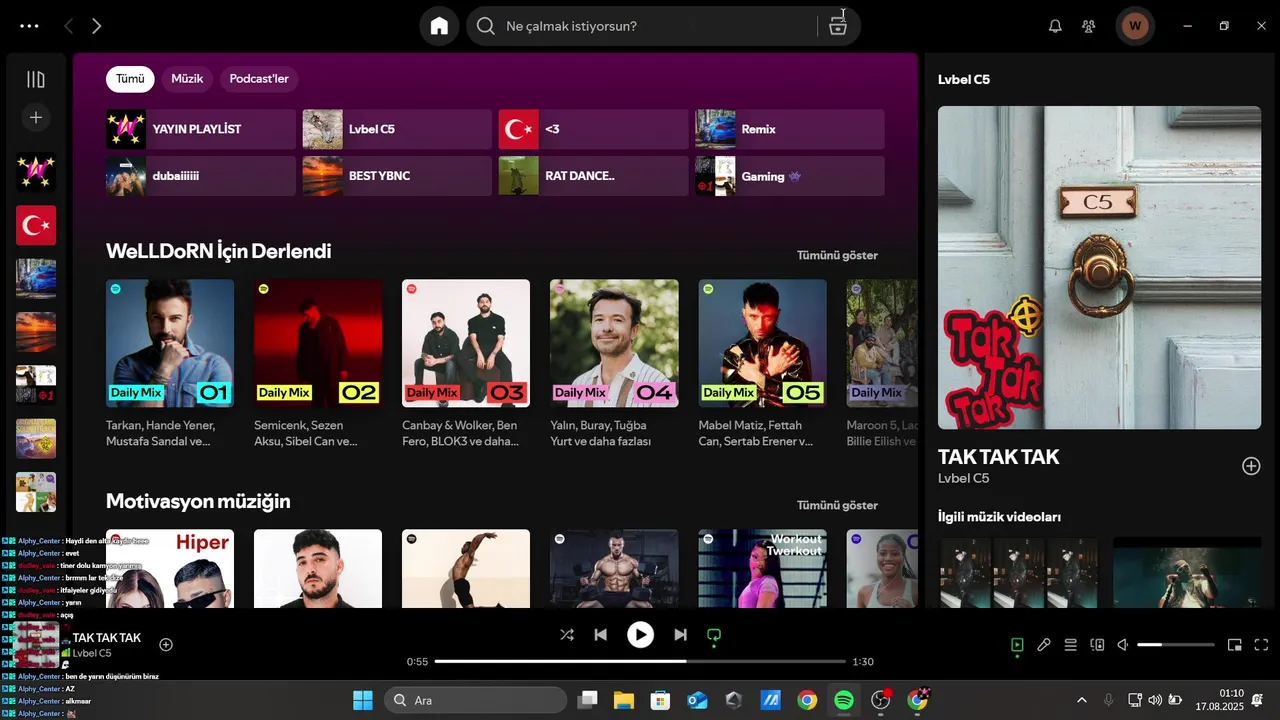Open Daily Mix 03 cover

point(466,343)
